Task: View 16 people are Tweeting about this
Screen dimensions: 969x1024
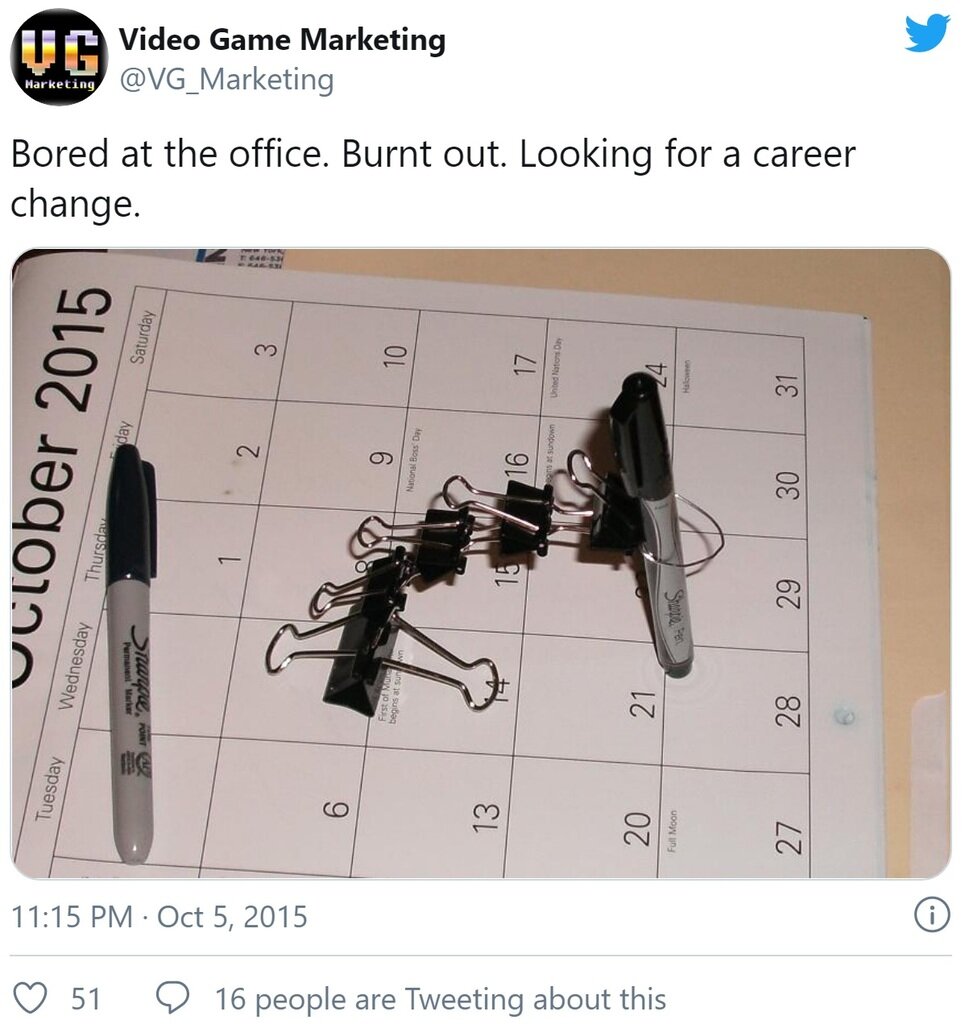Action: point(441,999)
